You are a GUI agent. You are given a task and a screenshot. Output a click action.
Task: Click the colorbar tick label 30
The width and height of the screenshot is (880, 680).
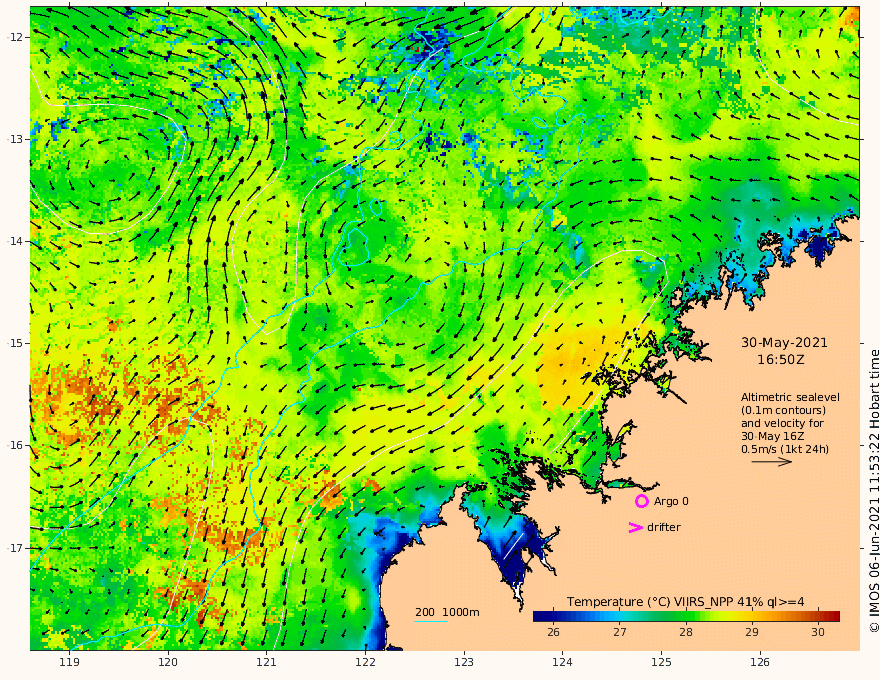818,632
